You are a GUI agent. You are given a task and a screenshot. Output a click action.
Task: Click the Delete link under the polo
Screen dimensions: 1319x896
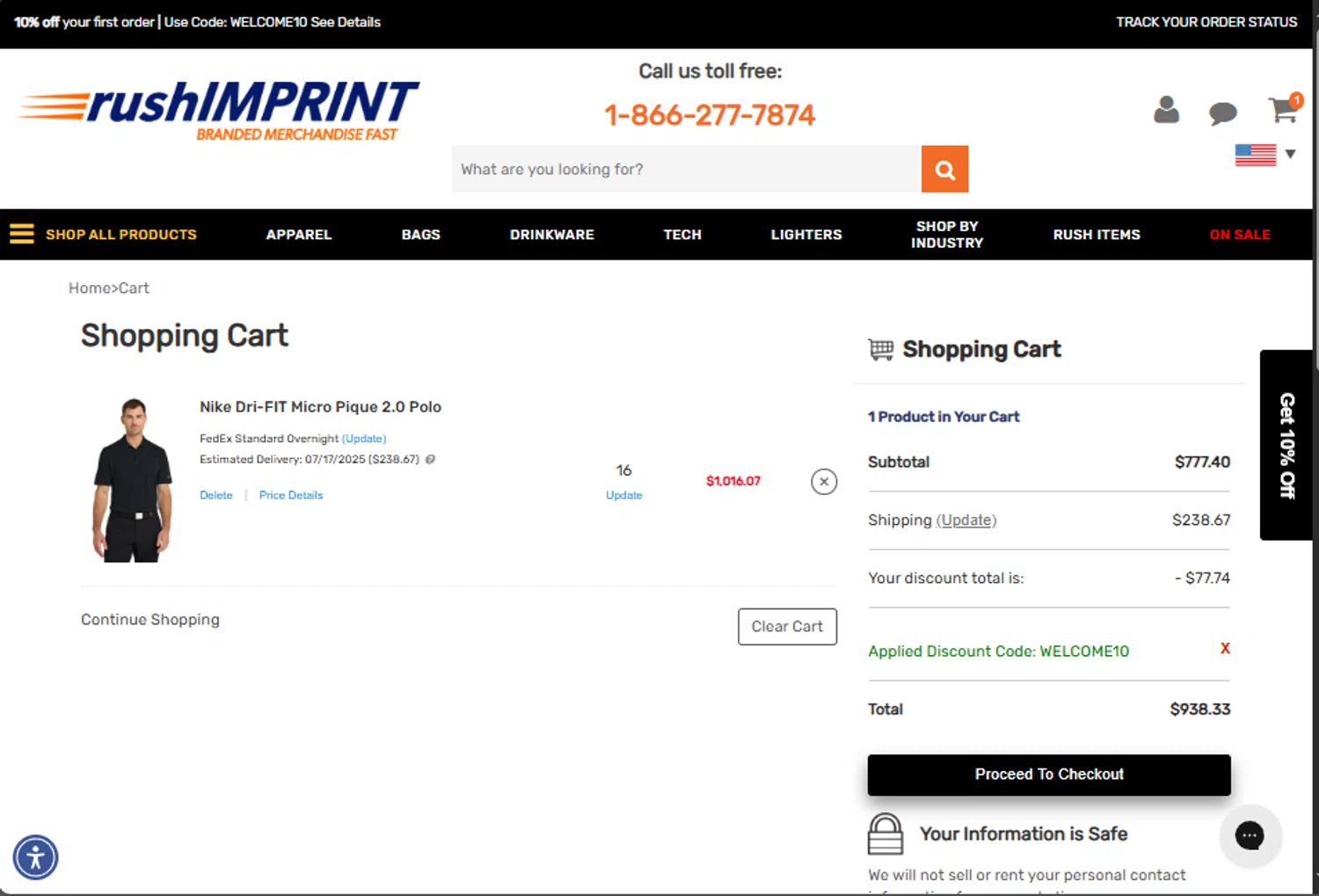coord(216,495)
